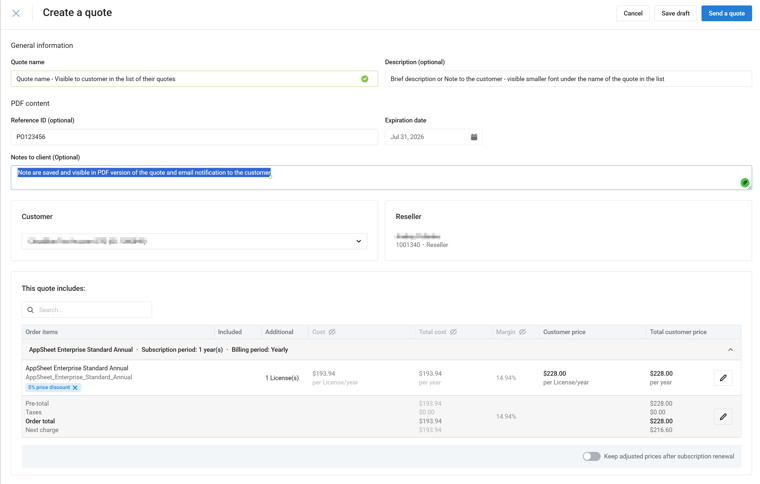Click the green grammar icon in Notes field
760x484 pixels.
744,183
